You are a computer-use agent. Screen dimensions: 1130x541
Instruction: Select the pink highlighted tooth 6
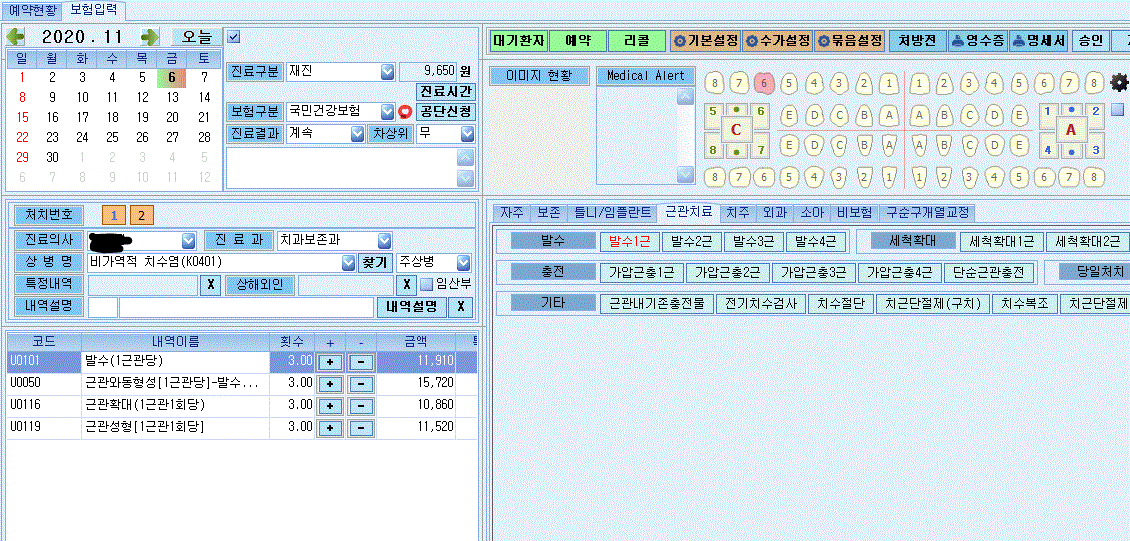[x=764, y=83]
